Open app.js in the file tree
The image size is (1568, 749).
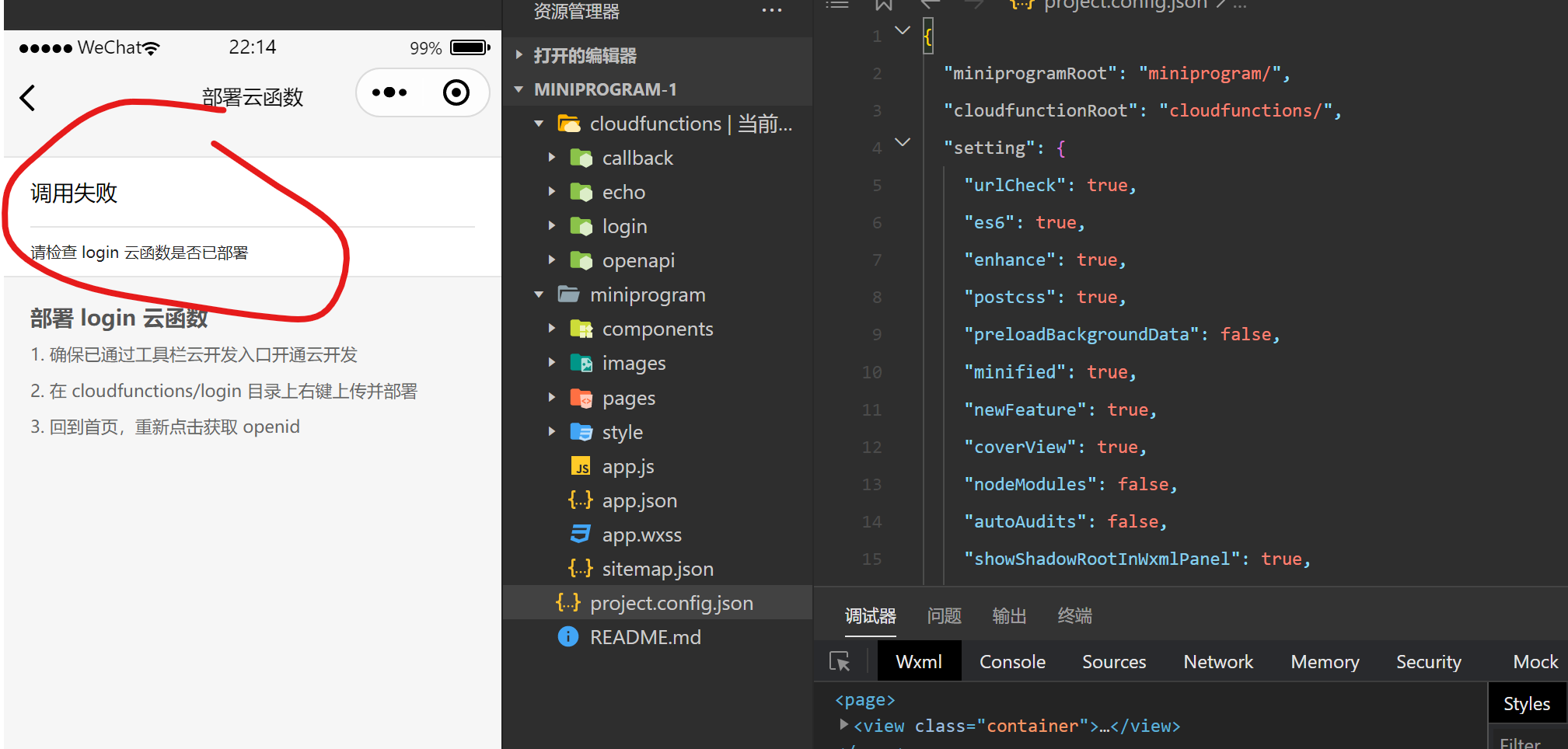628,466
